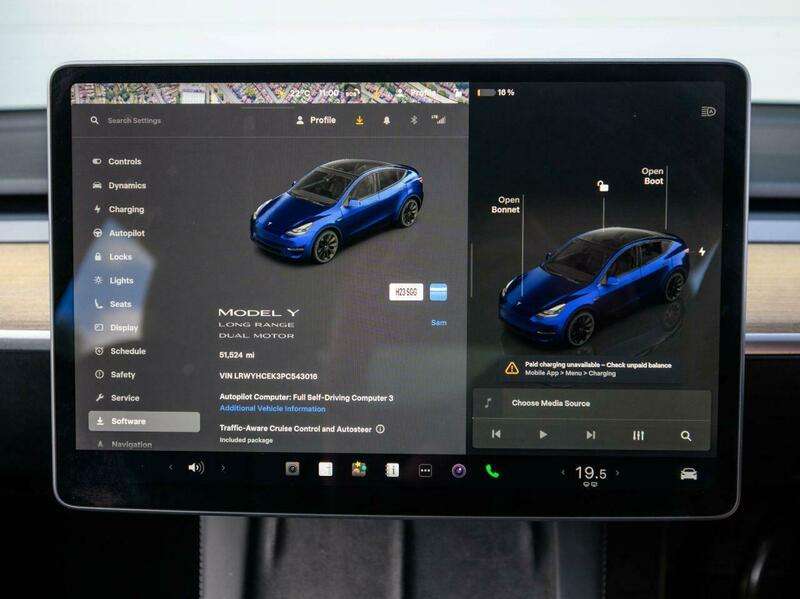The width and height of the screenshot is (800, 599).
Task: Tap the 16 % battery indicator
Action: click(495, 92)
